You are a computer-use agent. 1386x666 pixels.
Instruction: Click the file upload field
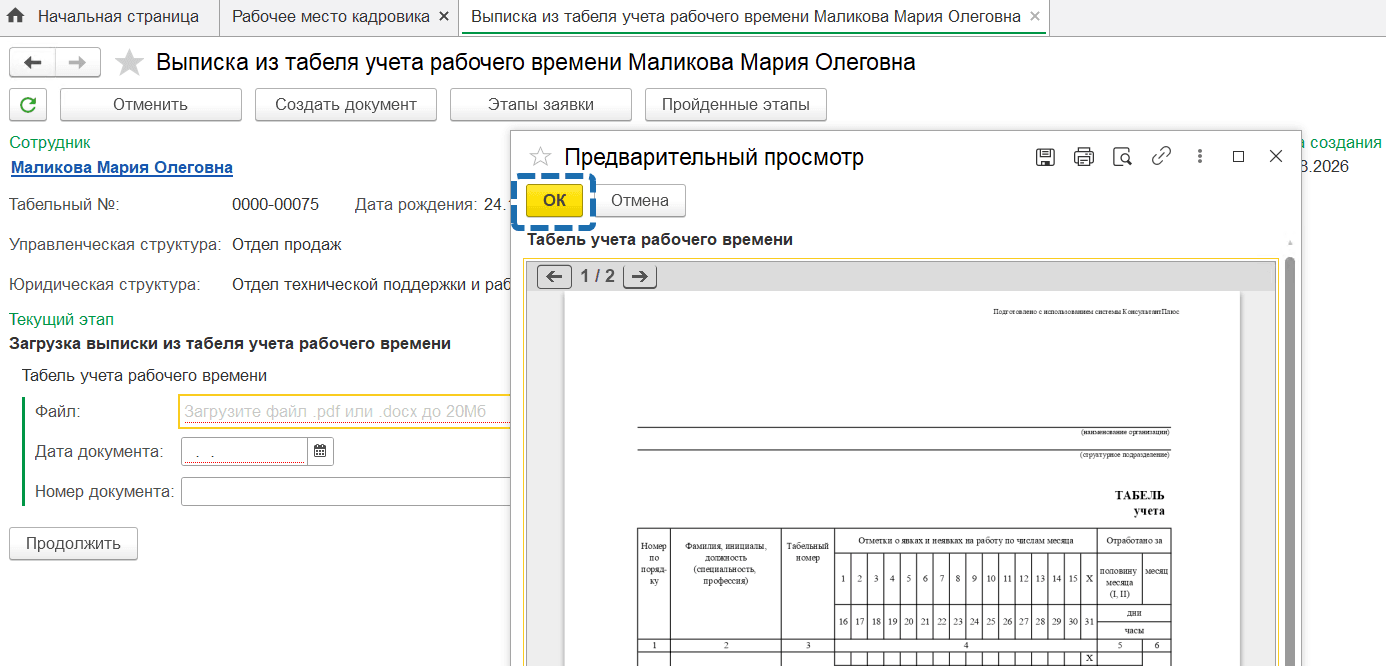[x=344, y=411]
